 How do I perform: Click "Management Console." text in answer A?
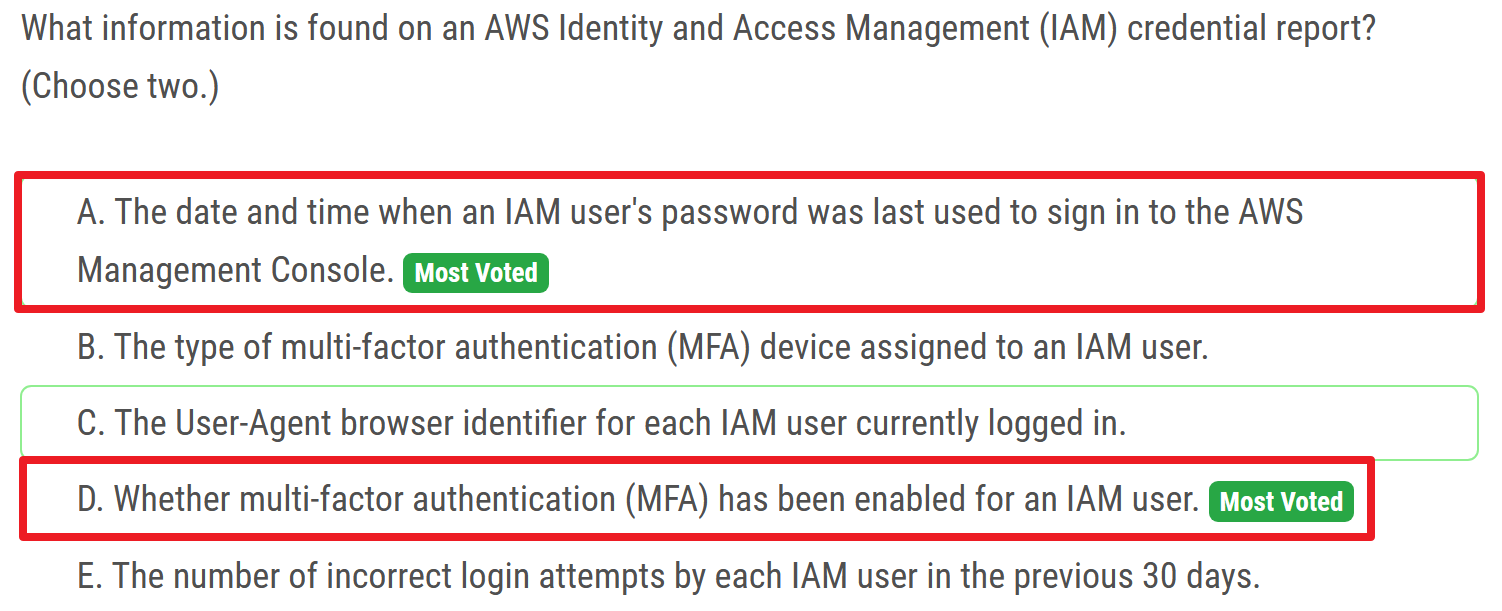pyautogui.click(x=236, y=271)
